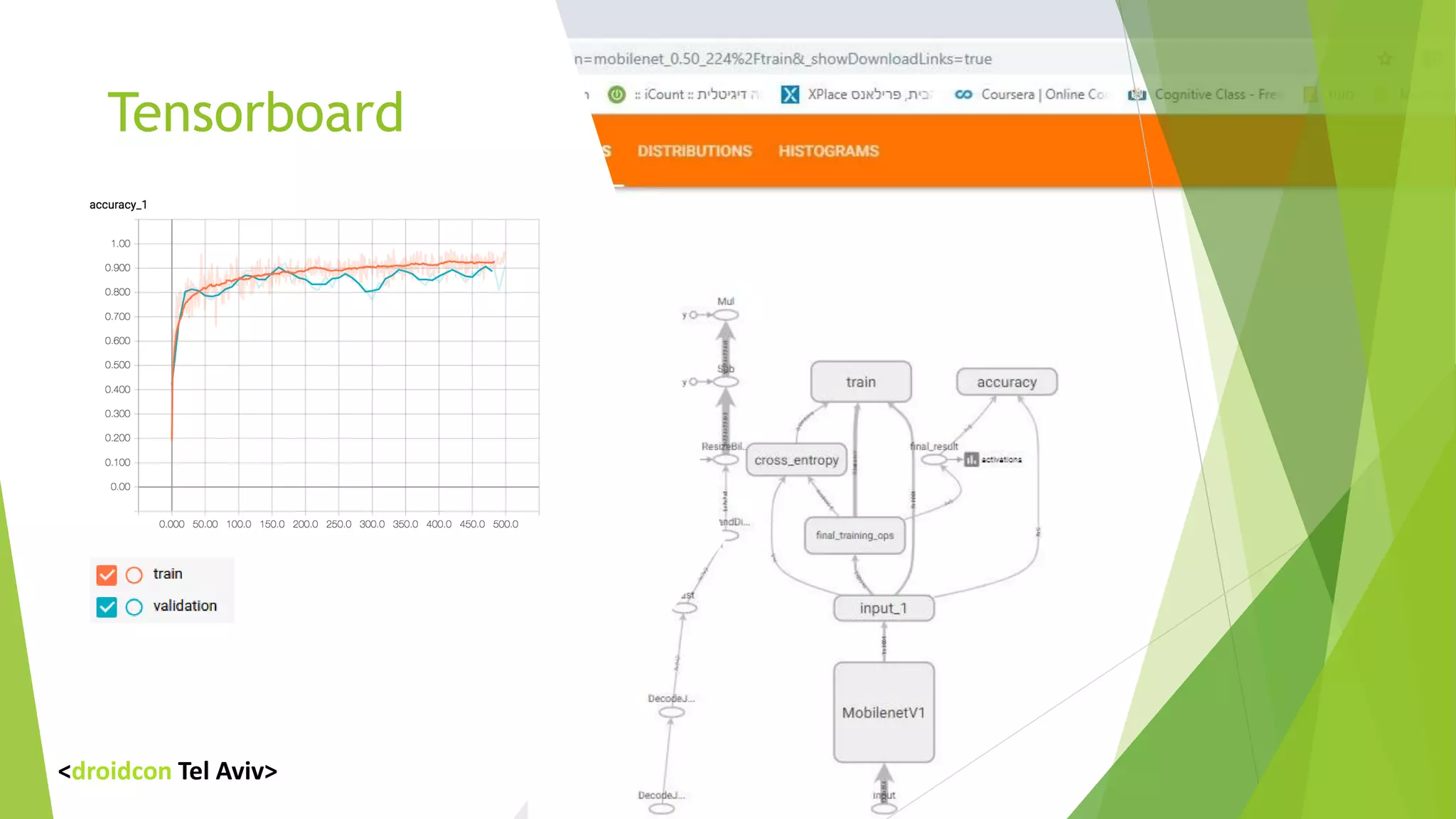This screenshot has height=819, width=1456.
Task: Select the final_training_ops graph node
Action: coord(855,535)
